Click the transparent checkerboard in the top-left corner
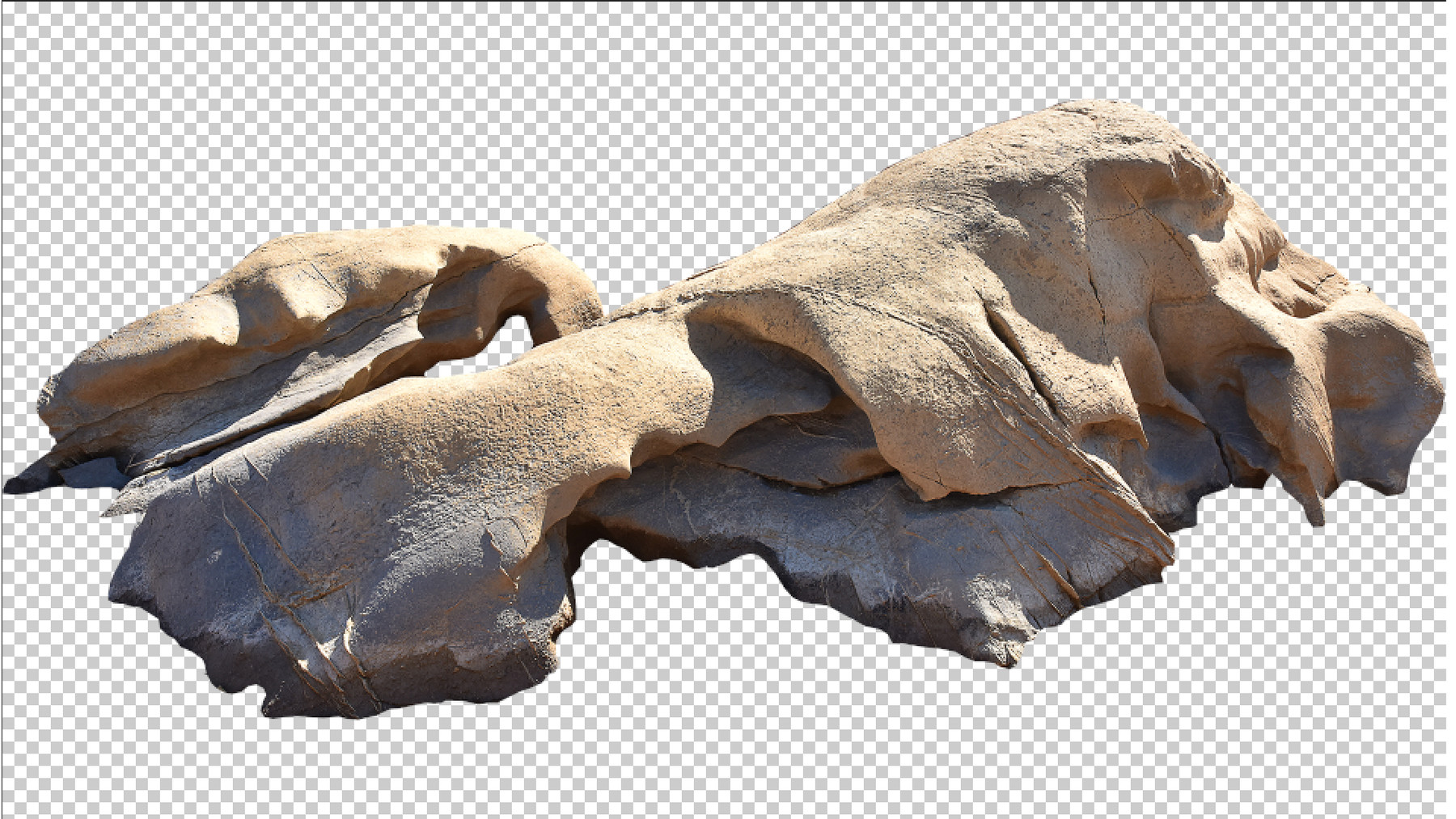The height and width of the screenshot is (819, 1456). pos(49,40)
